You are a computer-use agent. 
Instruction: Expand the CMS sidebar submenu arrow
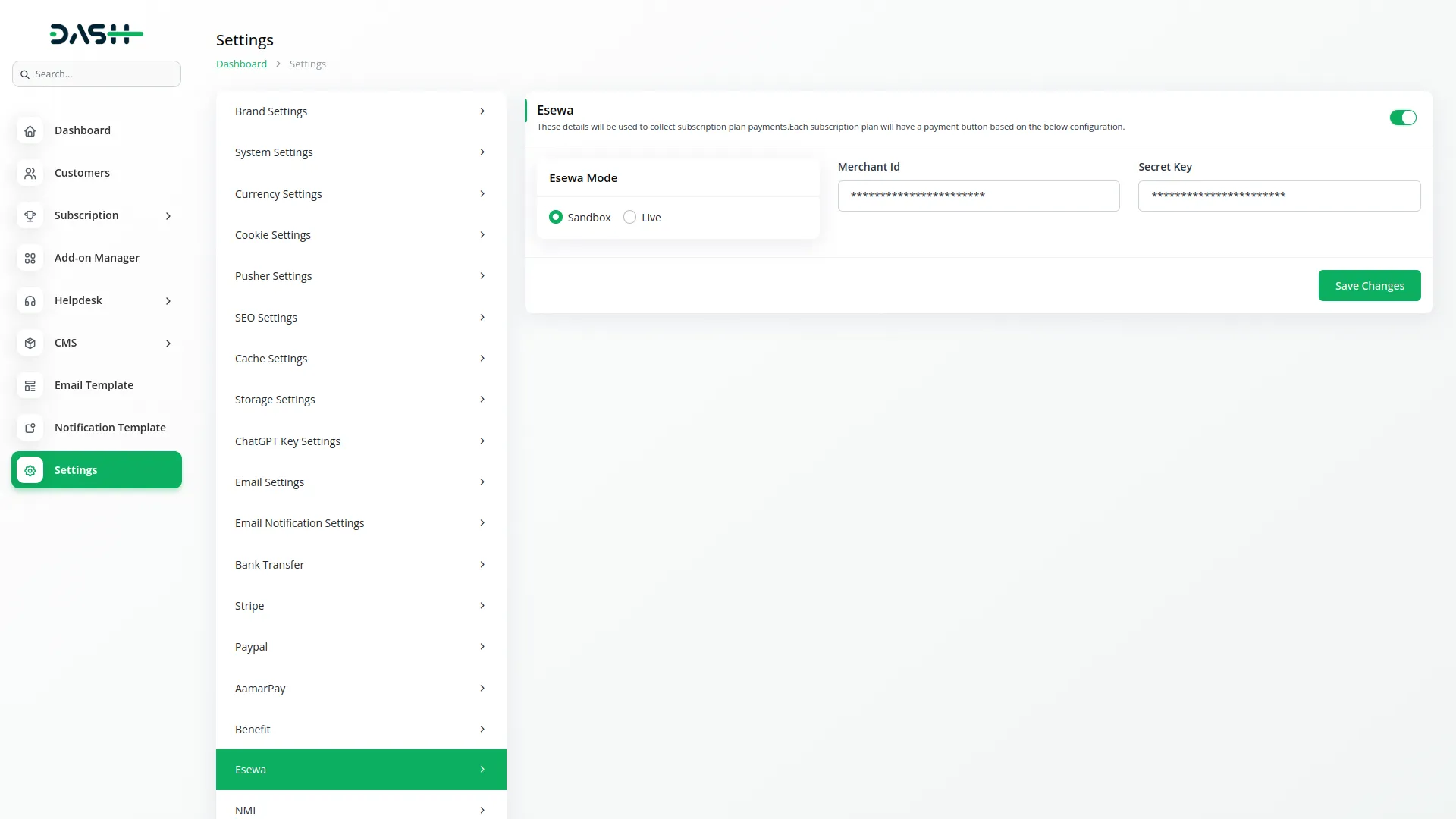pyautogui.click(x=168, y=344)
